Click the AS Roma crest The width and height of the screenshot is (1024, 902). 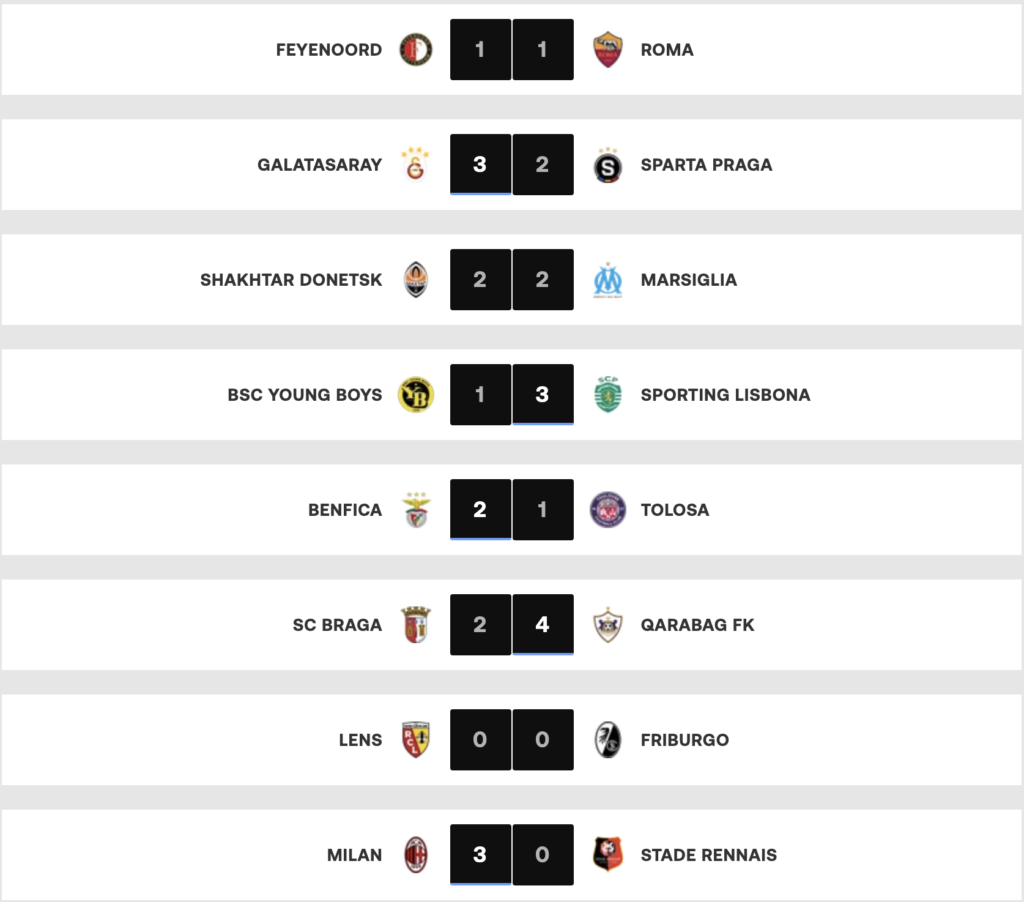coord(607,50)
